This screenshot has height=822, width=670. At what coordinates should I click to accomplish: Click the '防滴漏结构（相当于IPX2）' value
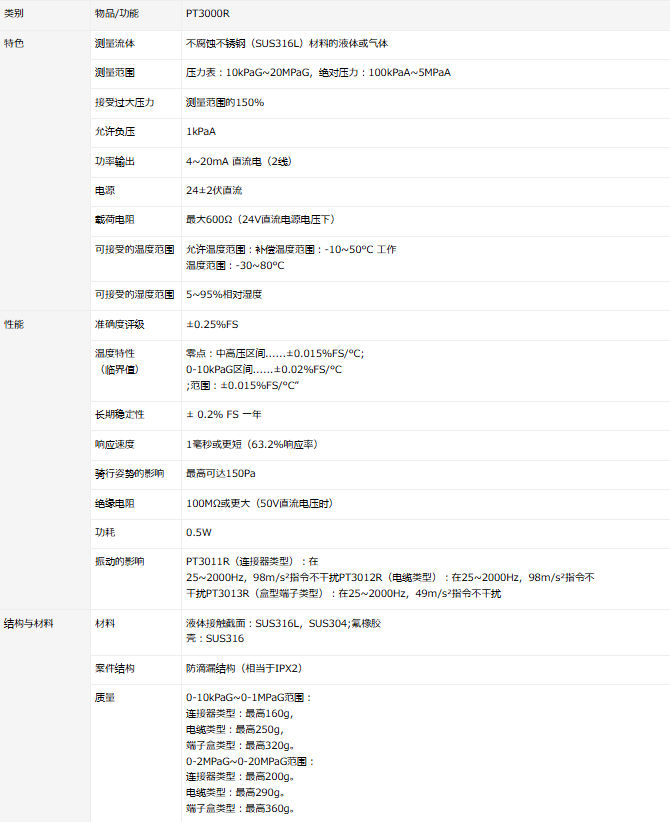coord(244,668)
